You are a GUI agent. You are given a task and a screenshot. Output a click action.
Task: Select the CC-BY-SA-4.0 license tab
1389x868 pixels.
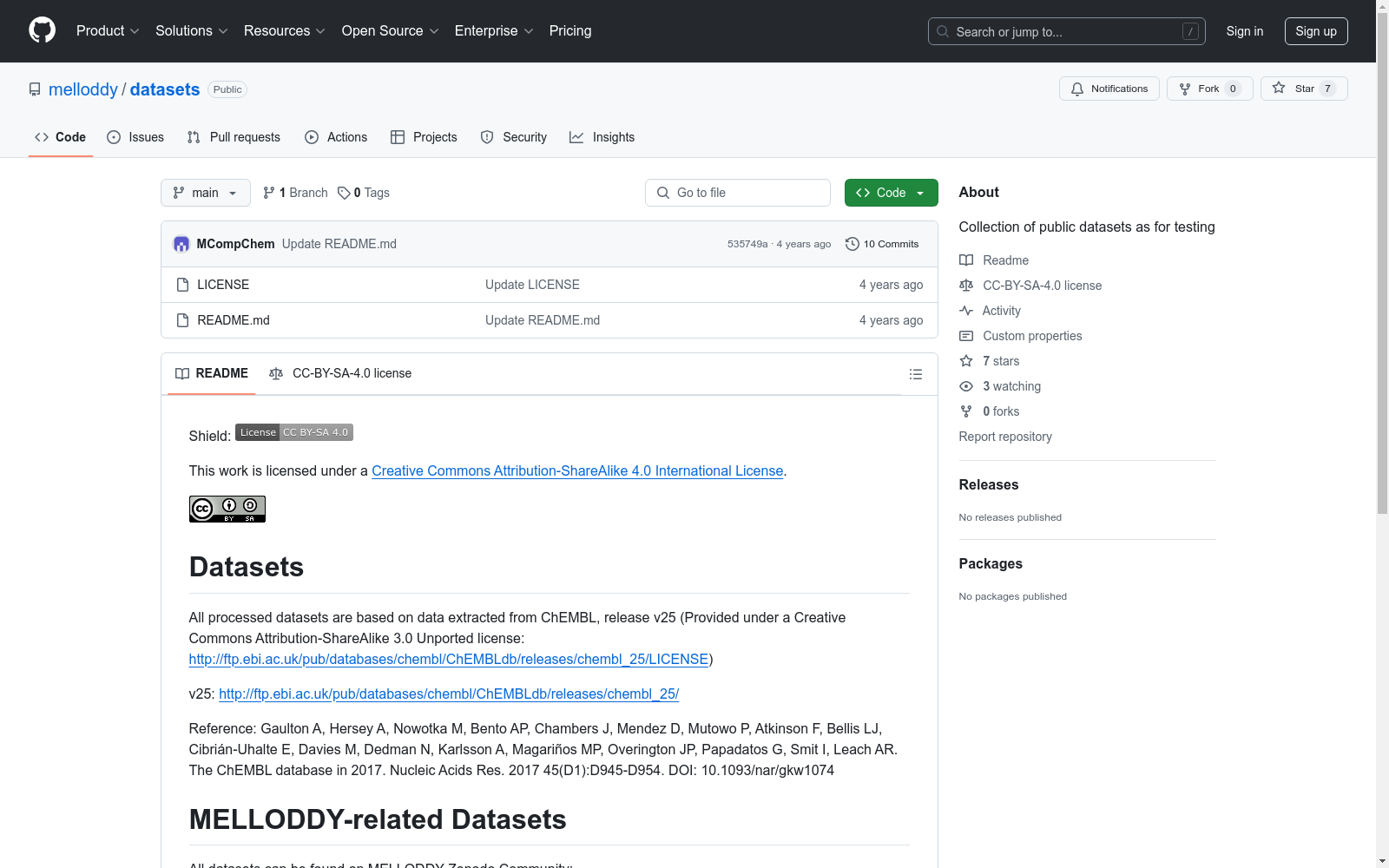[340, 373]
